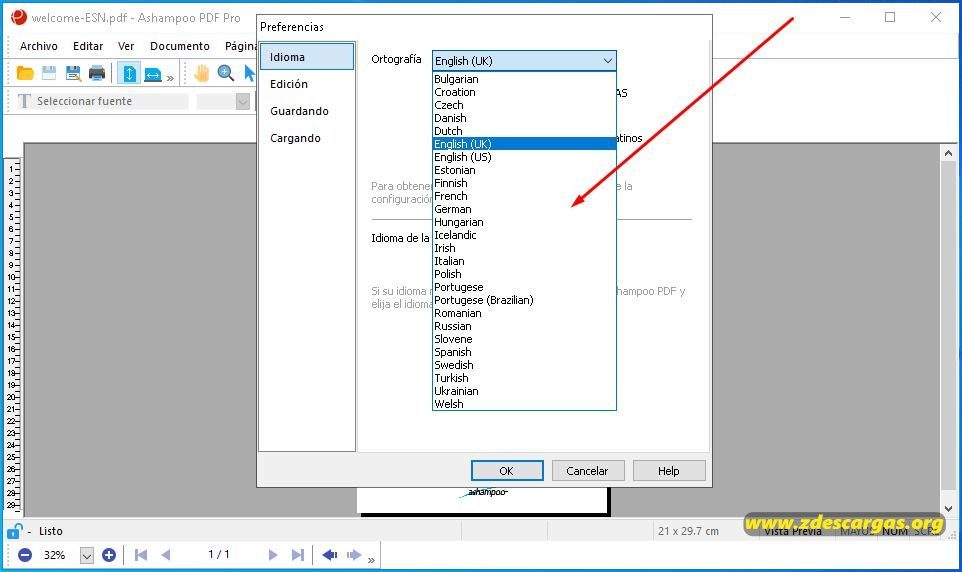
Task: Choose Czech from the list
Action: [524, 105]
